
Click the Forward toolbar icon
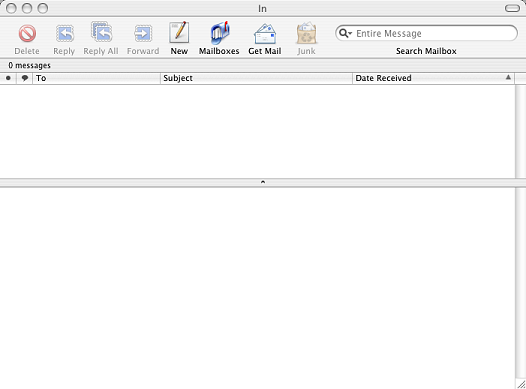tap(143, 34)
